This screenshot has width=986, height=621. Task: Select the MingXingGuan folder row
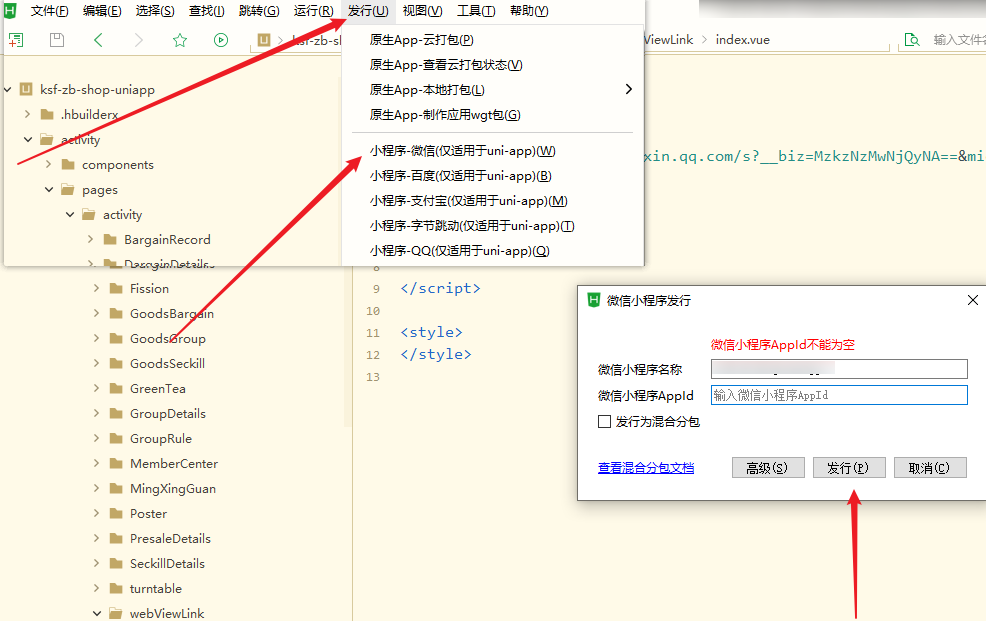(175, 488)
